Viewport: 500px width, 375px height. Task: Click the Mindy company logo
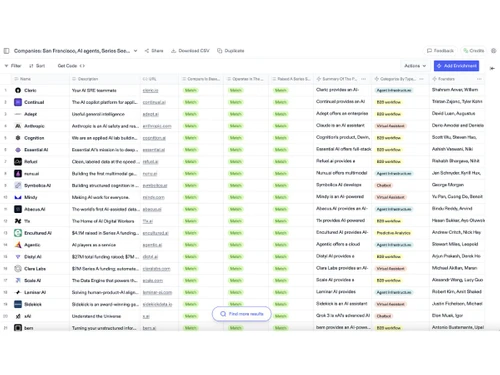(x=18, y=197)
